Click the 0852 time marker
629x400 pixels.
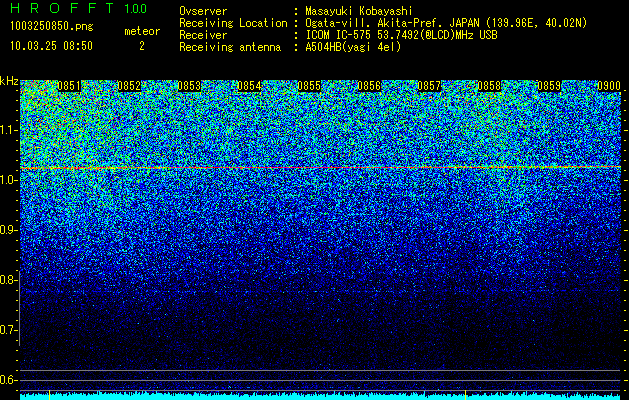point(129,86)
